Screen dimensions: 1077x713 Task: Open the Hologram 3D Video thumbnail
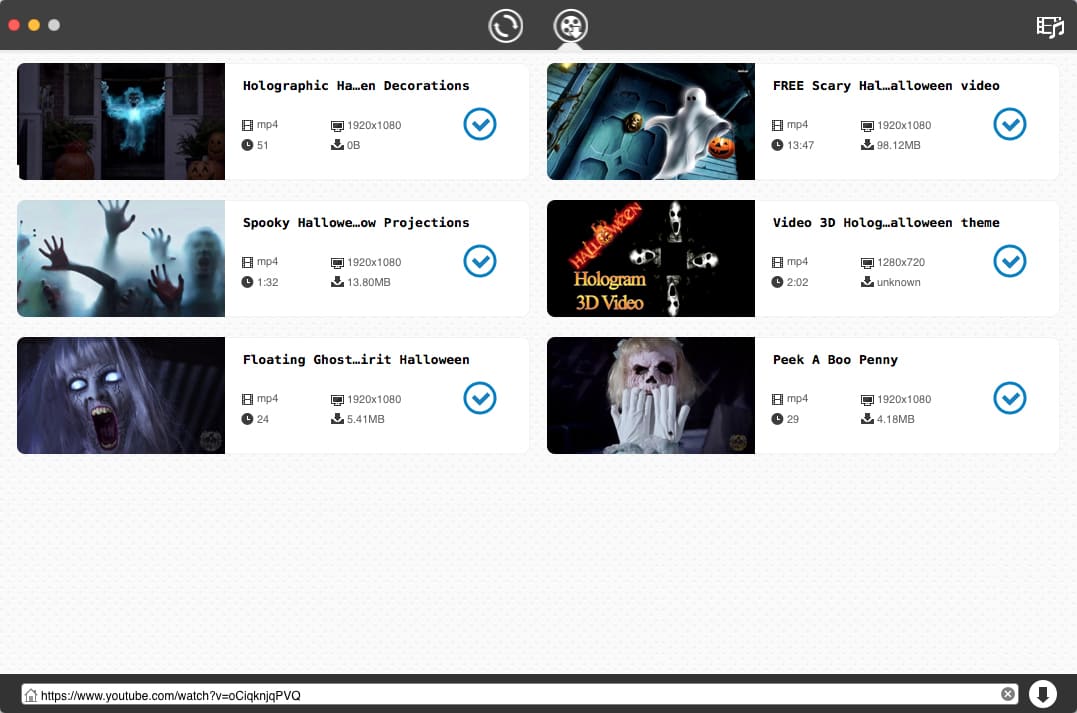click(650, 258)
